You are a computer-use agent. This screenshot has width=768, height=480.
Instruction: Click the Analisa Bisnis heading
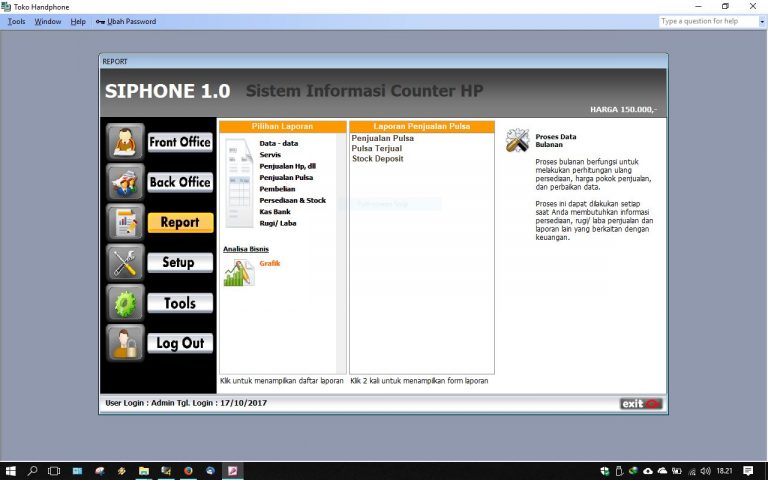[x=246, y=249]
